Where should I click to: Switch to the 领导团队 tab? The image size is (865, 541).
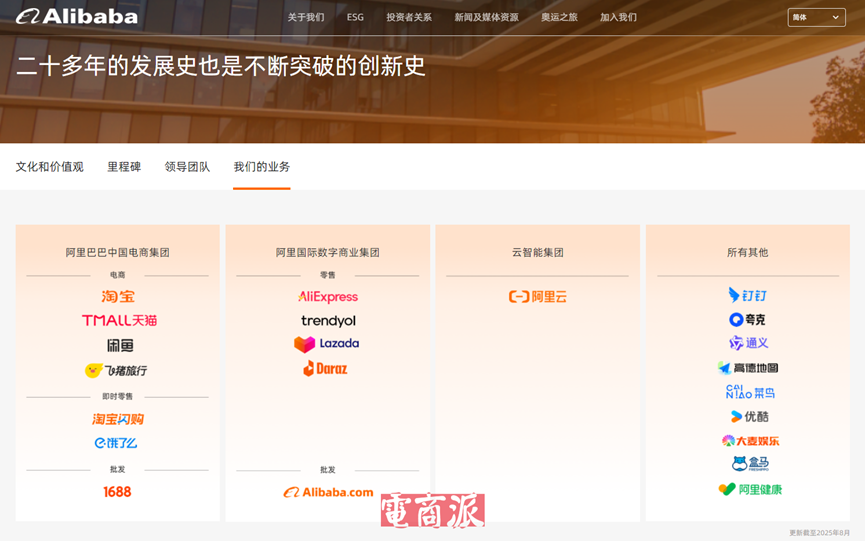coord(187,167)
